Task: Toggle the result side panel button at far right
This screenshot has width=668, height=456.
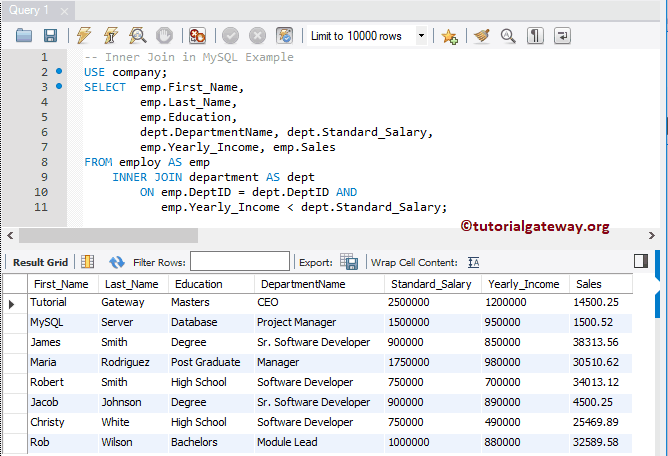Action: (641, 261)
